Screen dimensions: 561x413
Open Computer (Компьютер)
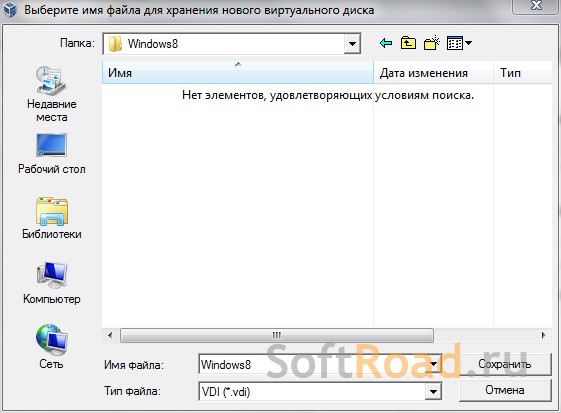point(52,283)
